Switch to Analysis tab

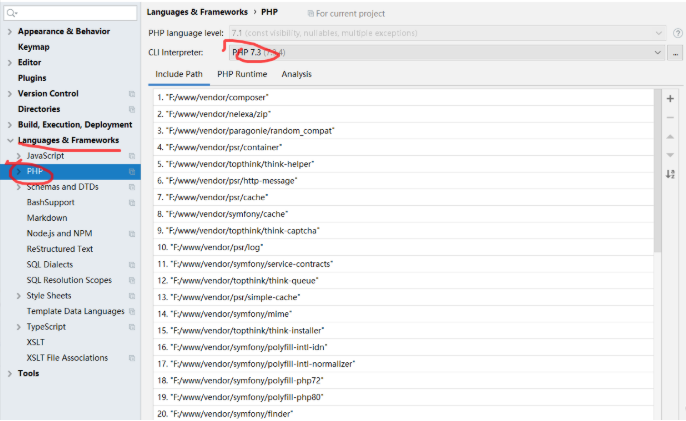(296, 74)
